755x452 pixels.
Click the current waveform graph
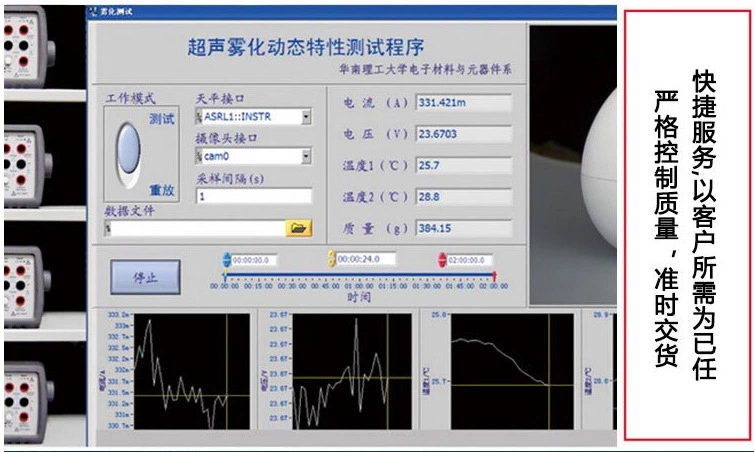tap(192, 371)
